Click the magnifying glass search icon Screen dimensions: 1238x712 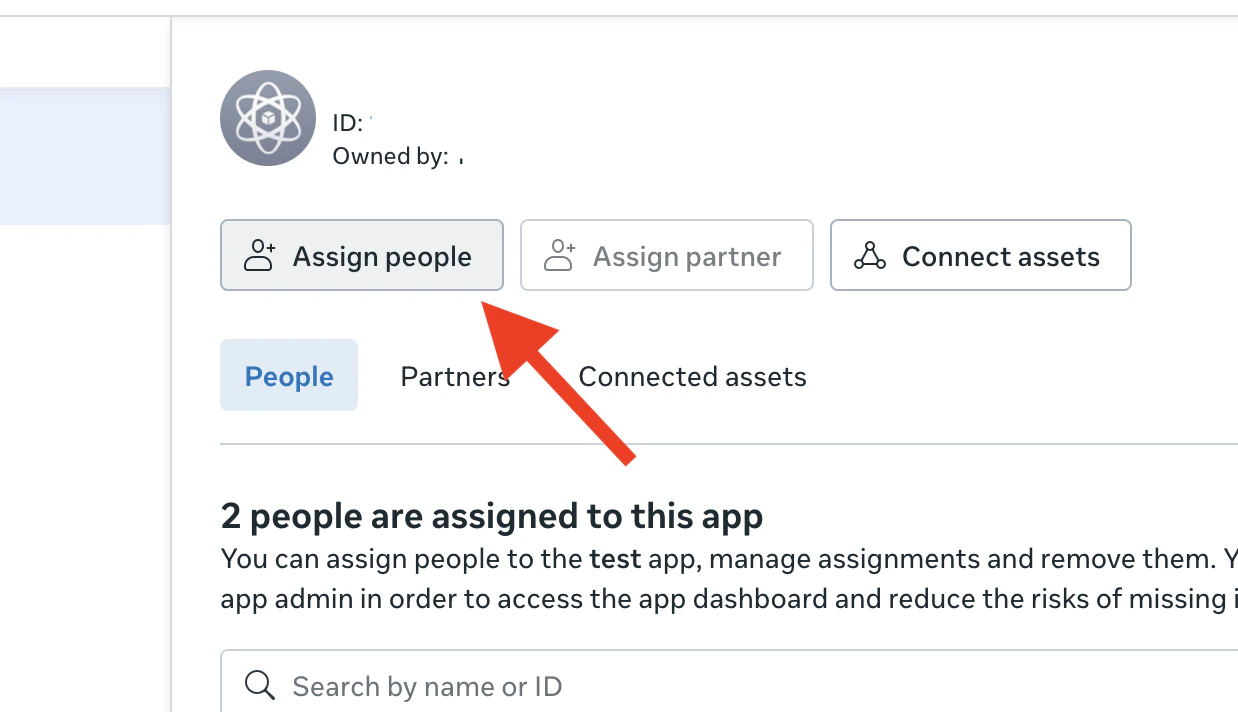(259, 685)
